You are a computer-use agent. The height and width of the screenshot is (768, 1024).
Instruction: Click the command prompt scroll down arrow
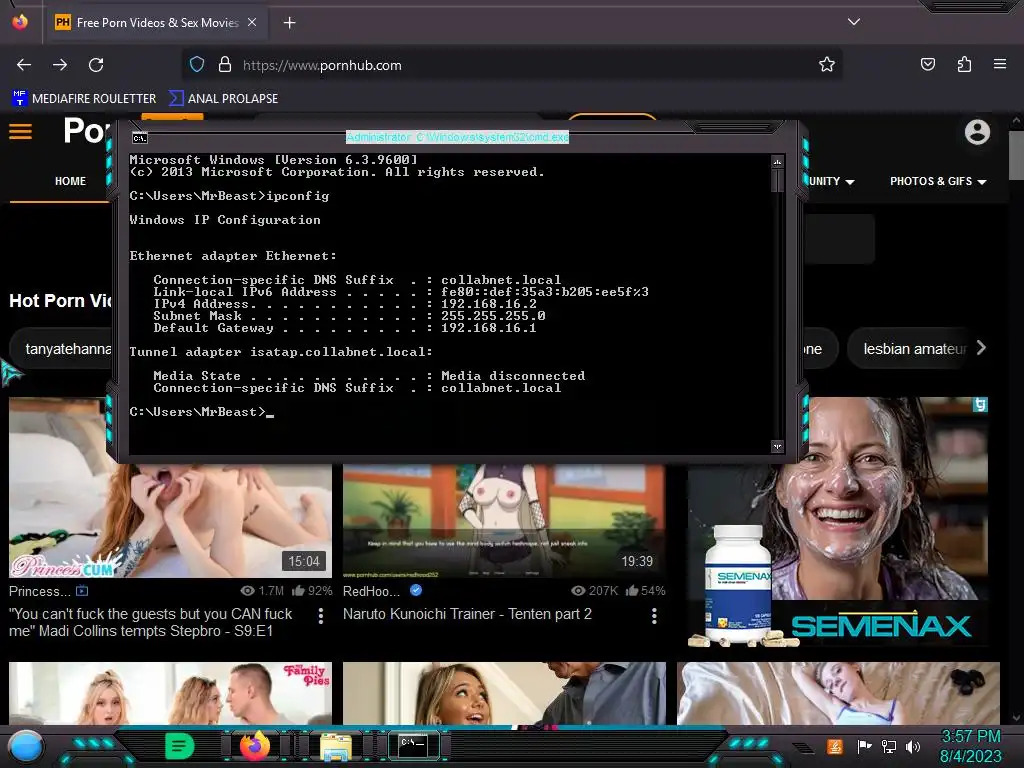click(777, 447)
